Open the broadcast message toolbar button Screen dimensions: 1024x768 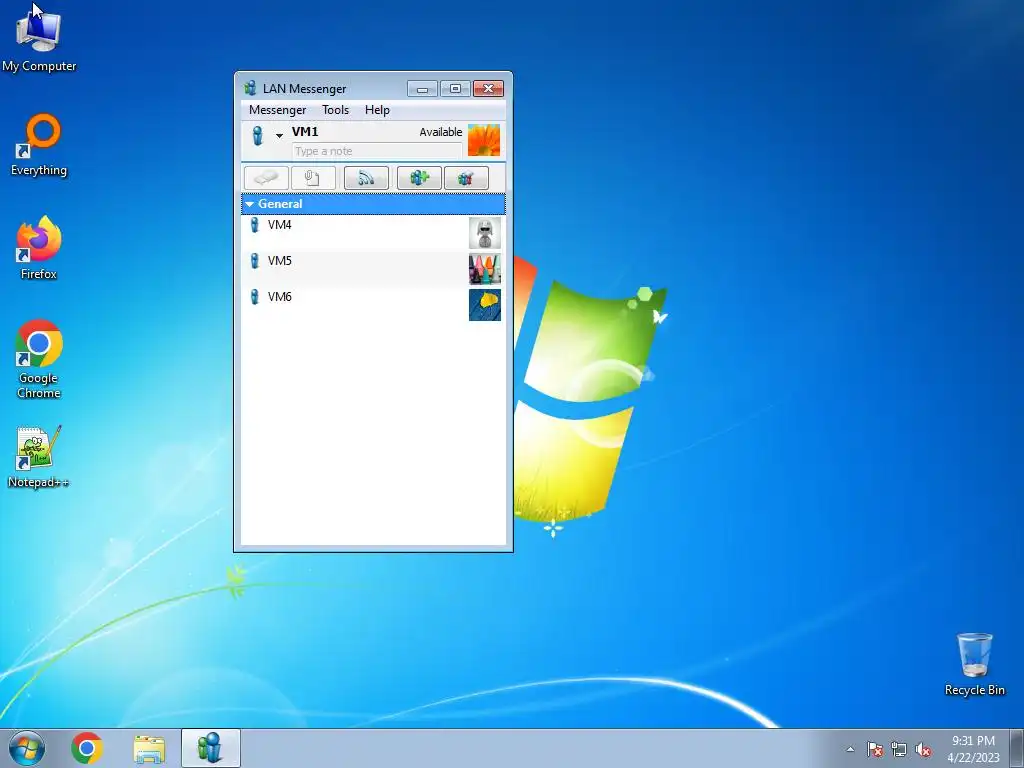coord(366,178)
